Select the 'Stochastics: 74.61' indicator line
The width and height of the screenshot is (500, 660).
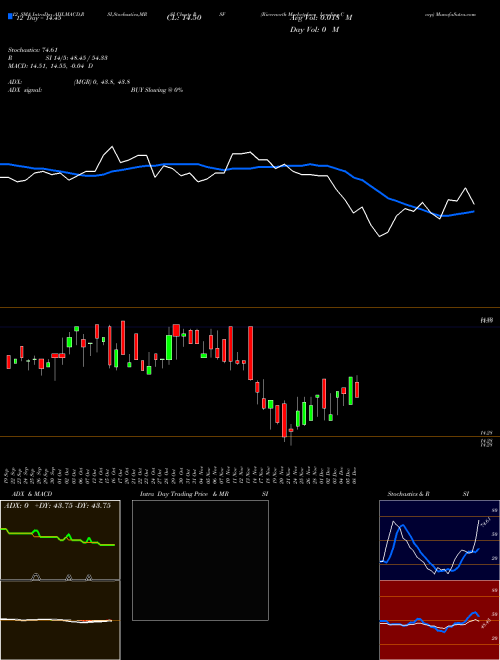tap(32, 50)
